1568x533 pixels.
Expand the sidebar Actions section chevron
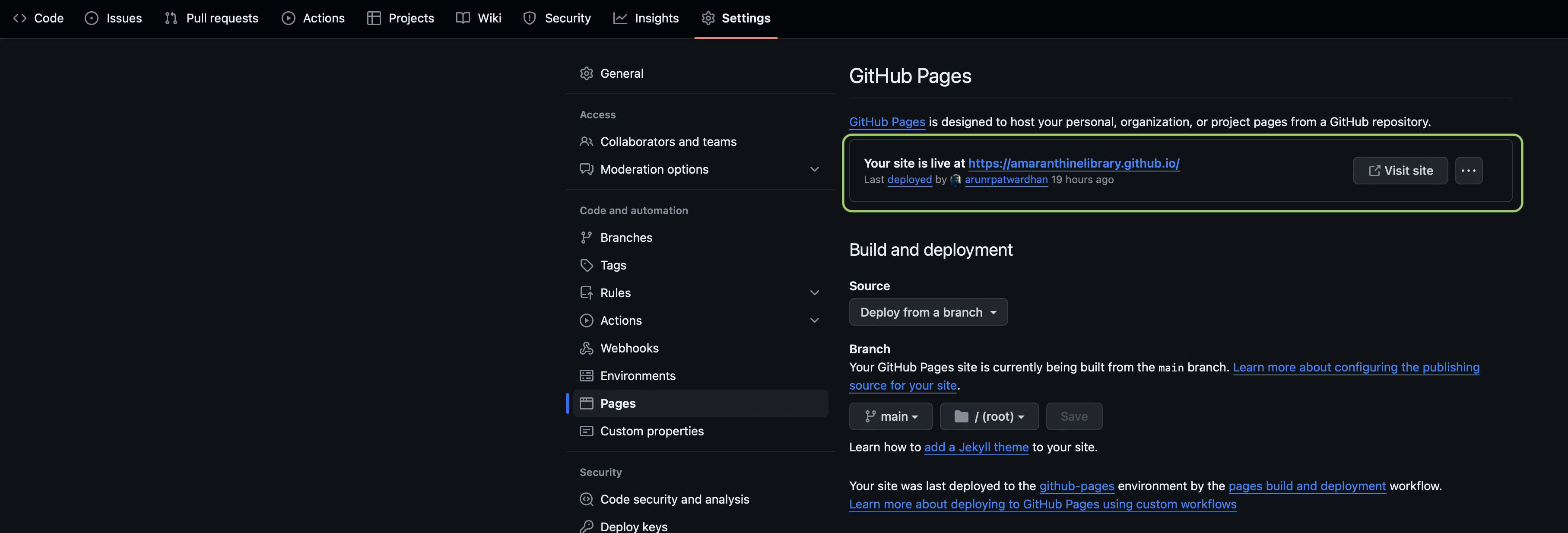point(814,320)
